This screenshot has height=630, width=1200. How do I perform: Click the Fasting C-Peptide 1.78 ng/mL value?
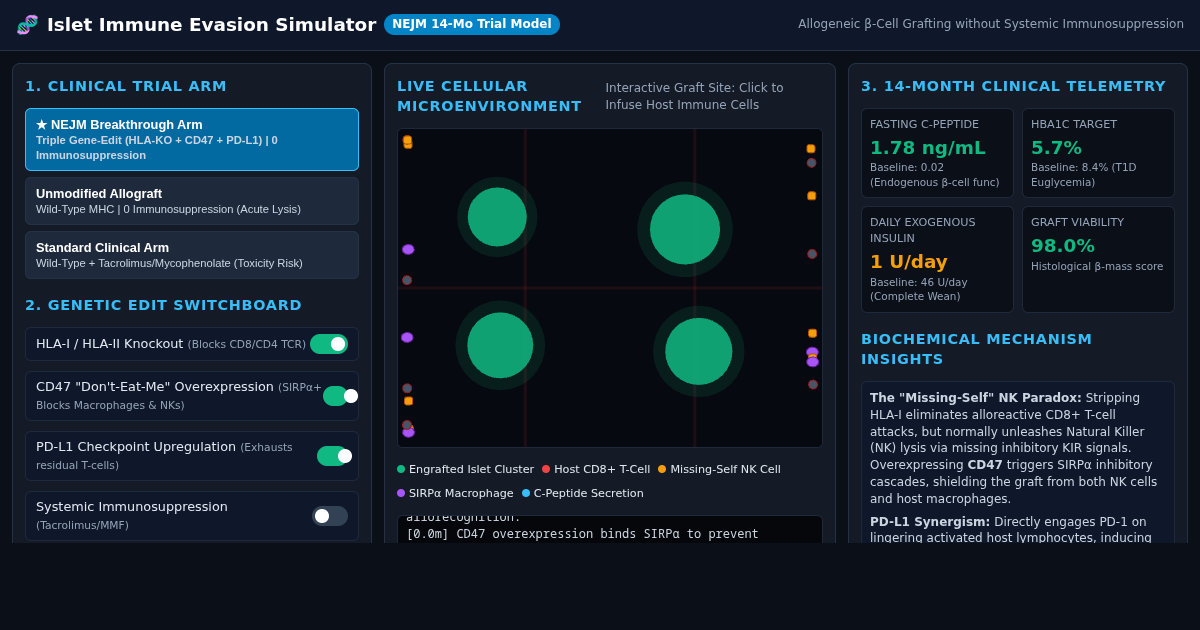click(x=927, y=148)
